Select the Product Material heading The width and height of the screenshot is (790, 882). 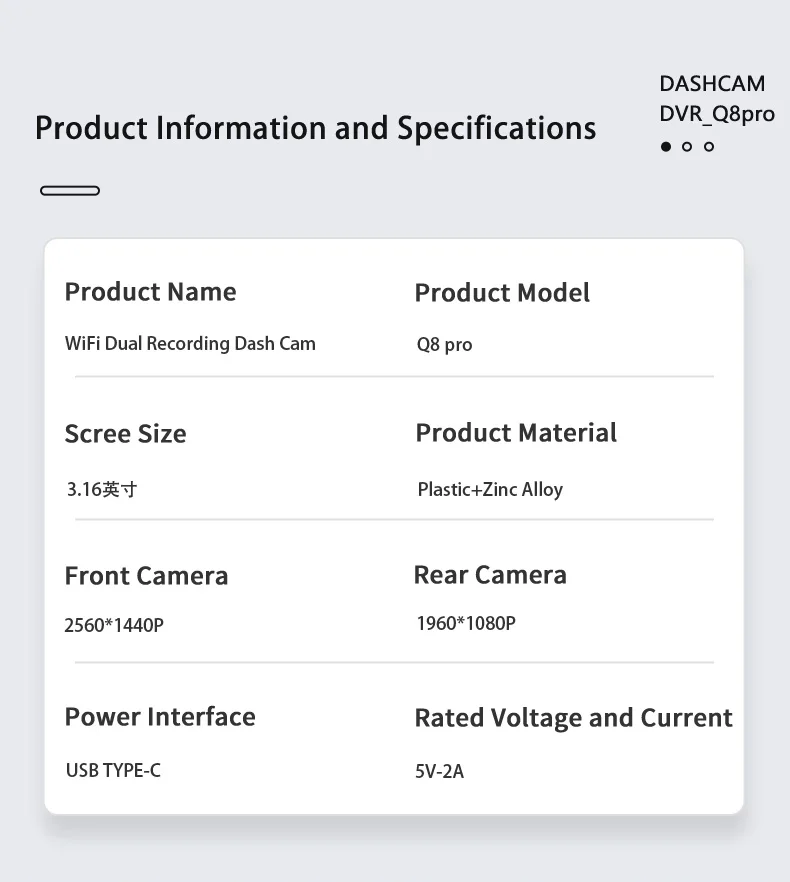click(x=516, y=433)
